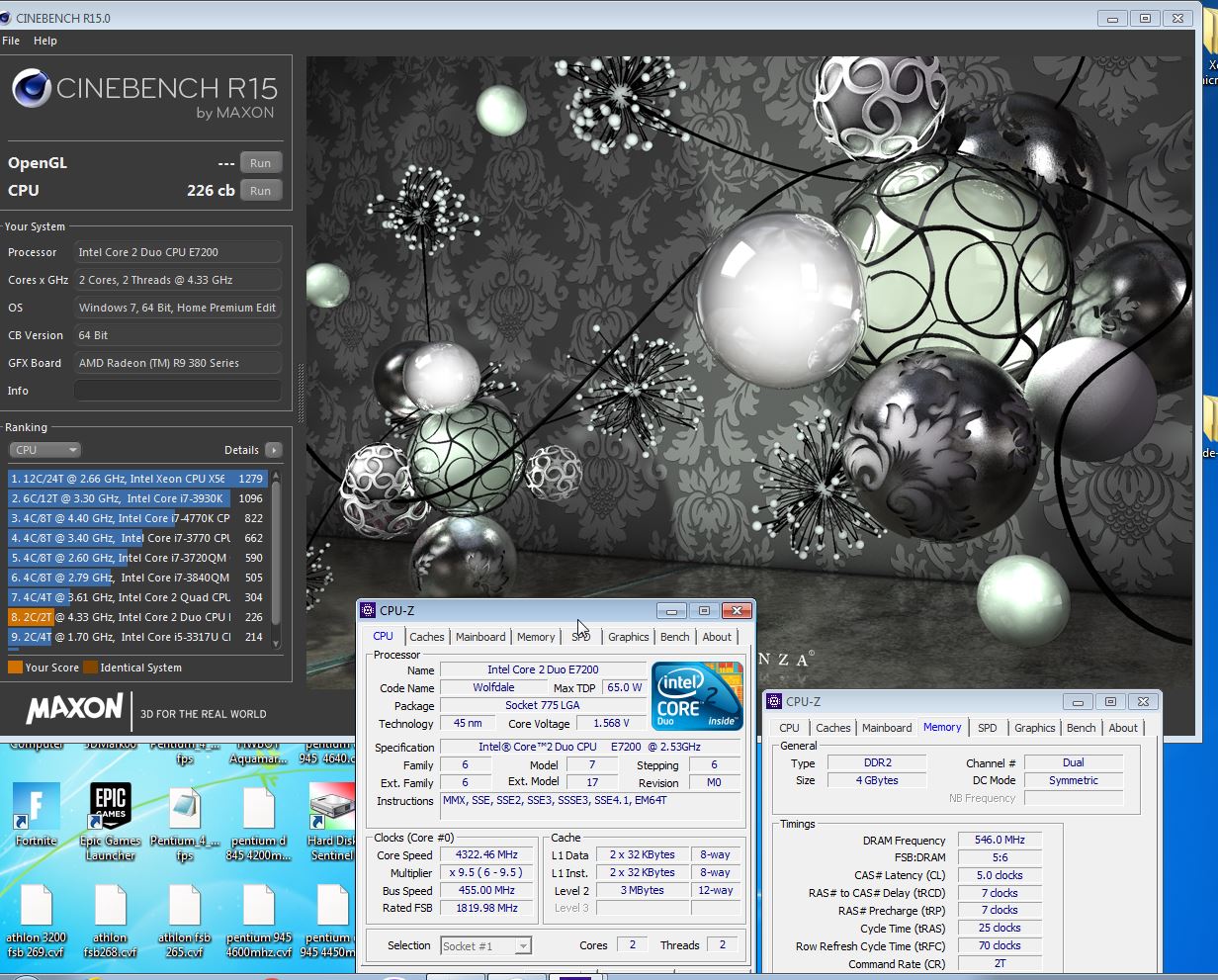This screenshot has height=980, width=1218.
Task: Click the GFX Board AMD Radeon R9 380 field
Action: 178,363
